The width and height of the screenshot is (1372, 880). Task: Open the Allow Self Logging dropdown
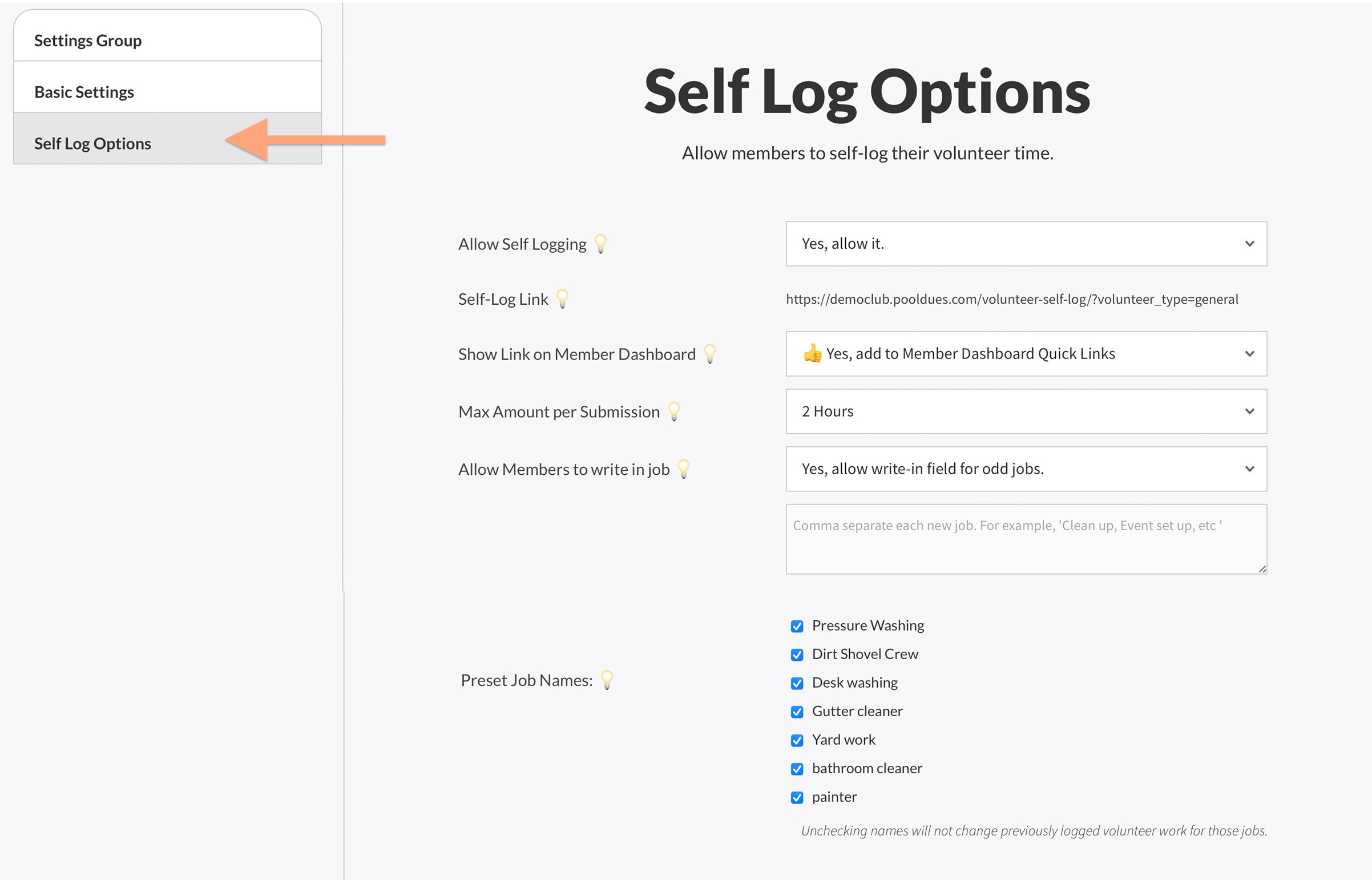pos(1026,244)
